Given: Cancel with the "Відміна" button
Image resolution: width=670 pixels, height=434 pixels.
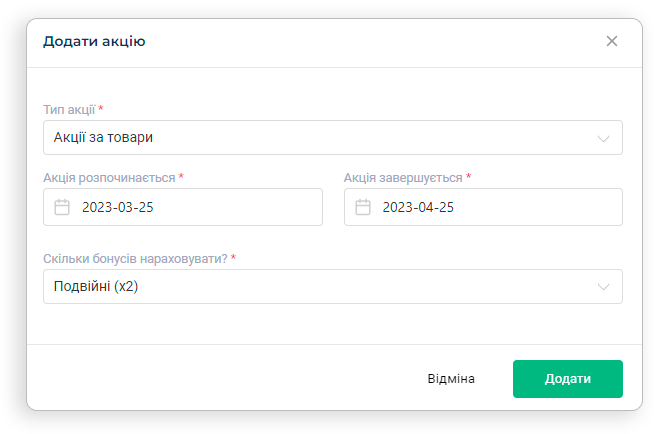Looking at the screenshot, I should tap(451, 379).
